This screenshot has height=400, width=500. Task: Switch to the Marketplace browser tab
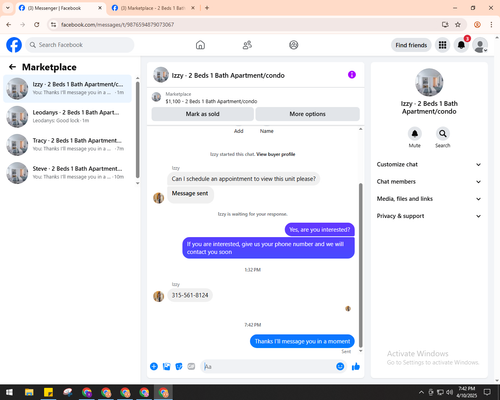click(x=153, y=8)
